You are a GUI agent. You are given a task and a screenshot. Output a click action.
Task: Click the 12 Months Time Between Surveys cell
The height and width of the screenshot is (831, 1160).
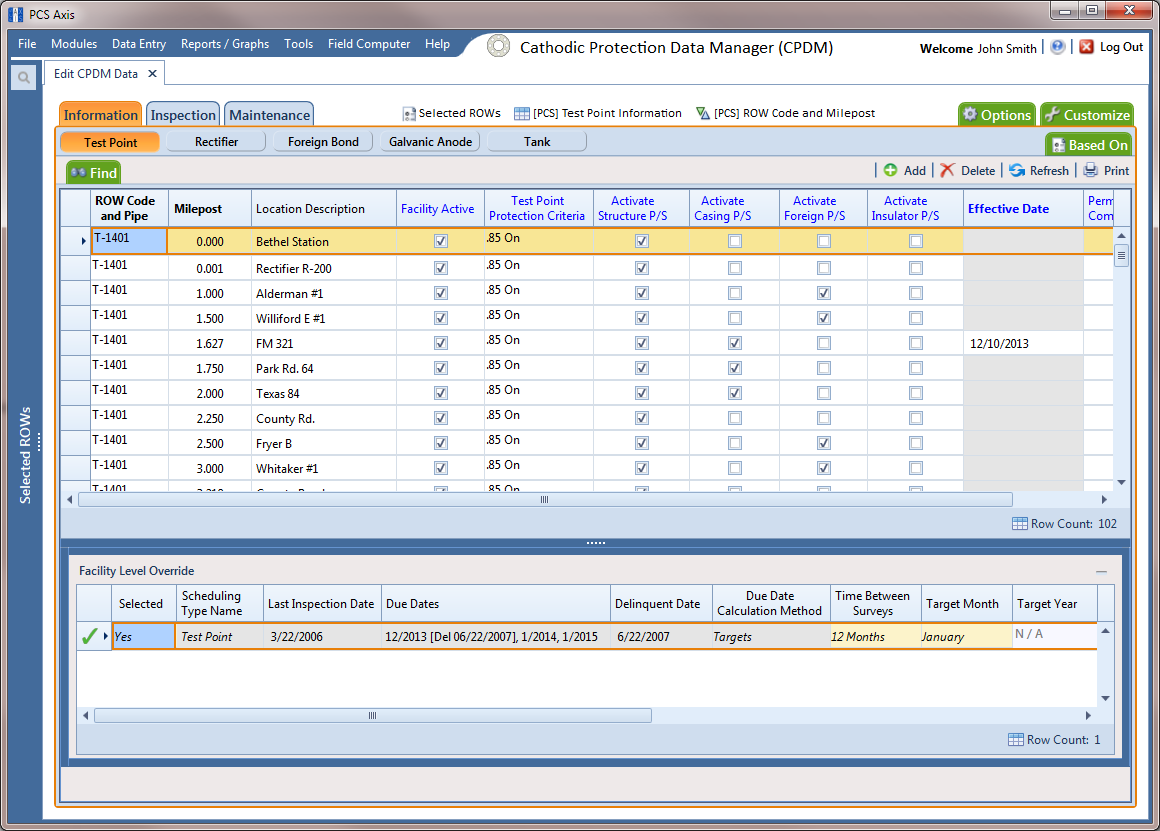tap(875, 636)
